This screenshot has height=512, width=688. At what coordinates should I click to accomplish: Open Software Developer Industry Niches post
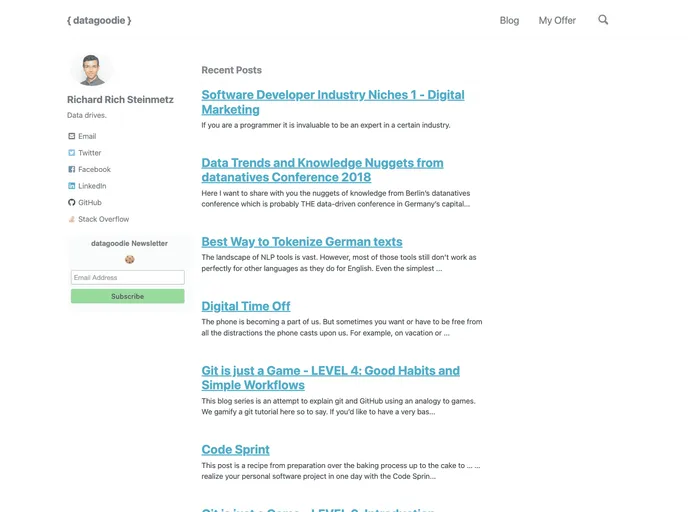pos(332,102)
